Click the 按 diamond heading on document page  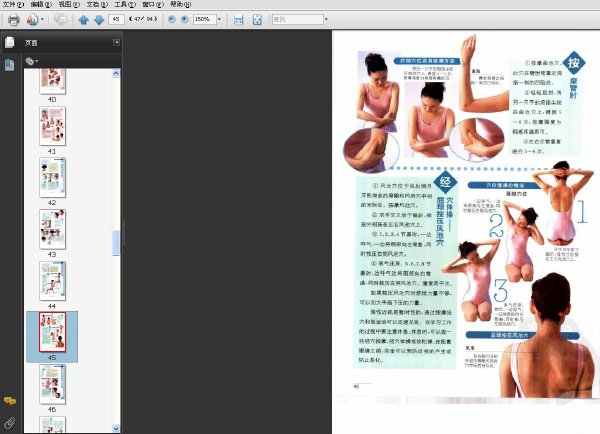574,63
